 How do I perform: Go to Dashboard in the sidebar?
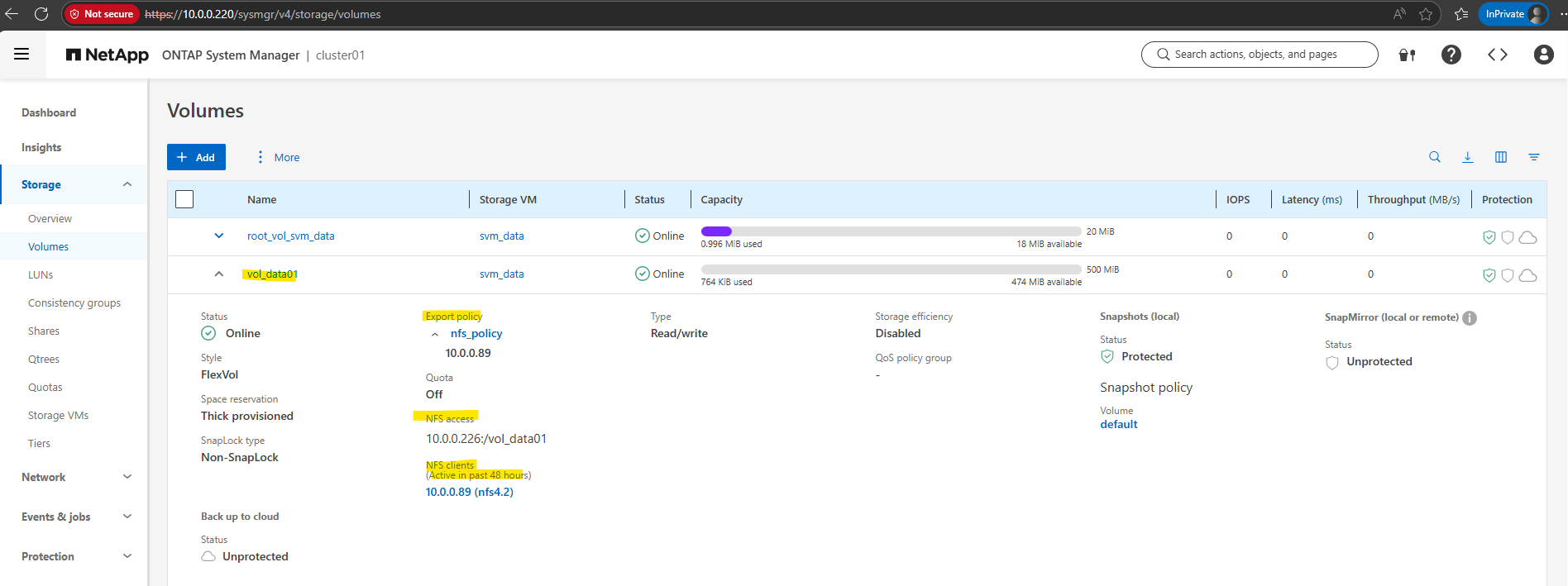pos(49,112)
